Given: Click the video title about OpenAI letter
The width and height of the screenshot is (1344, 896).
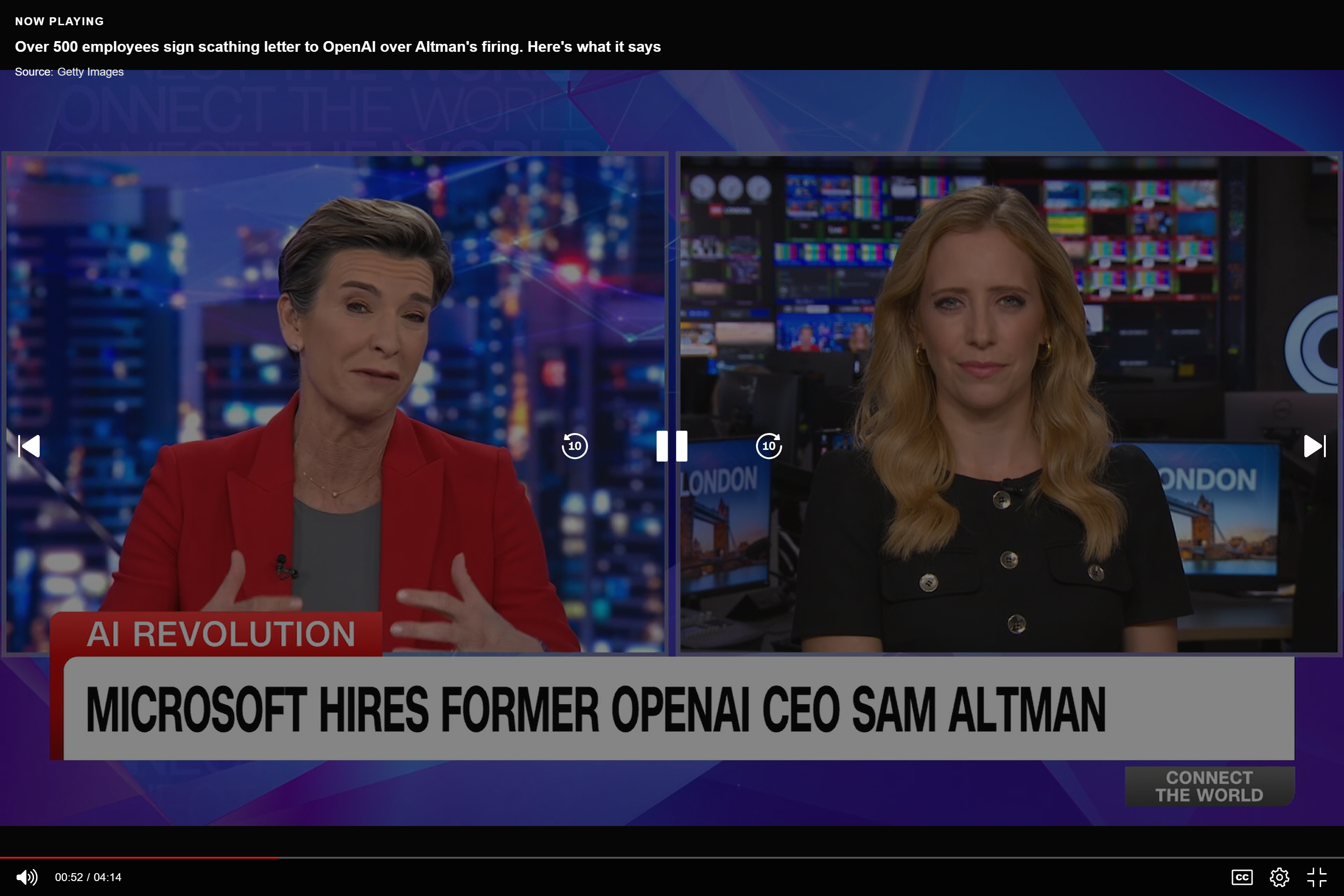Looking at the screenshot, I should click(337, 47).
